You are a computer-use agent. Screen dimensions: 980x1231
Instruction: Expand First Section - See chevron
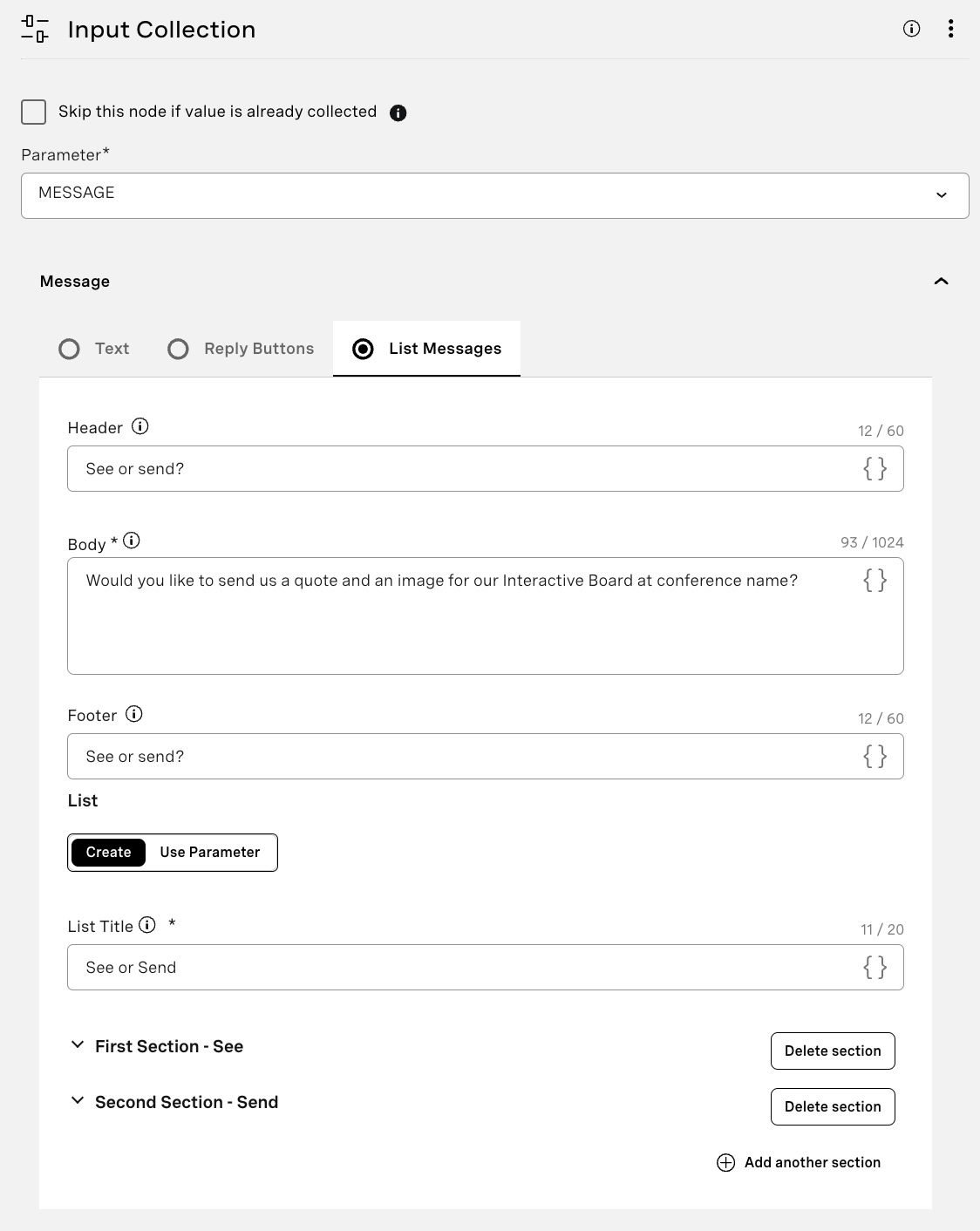pyautogui.click(x=78, y=1044)
